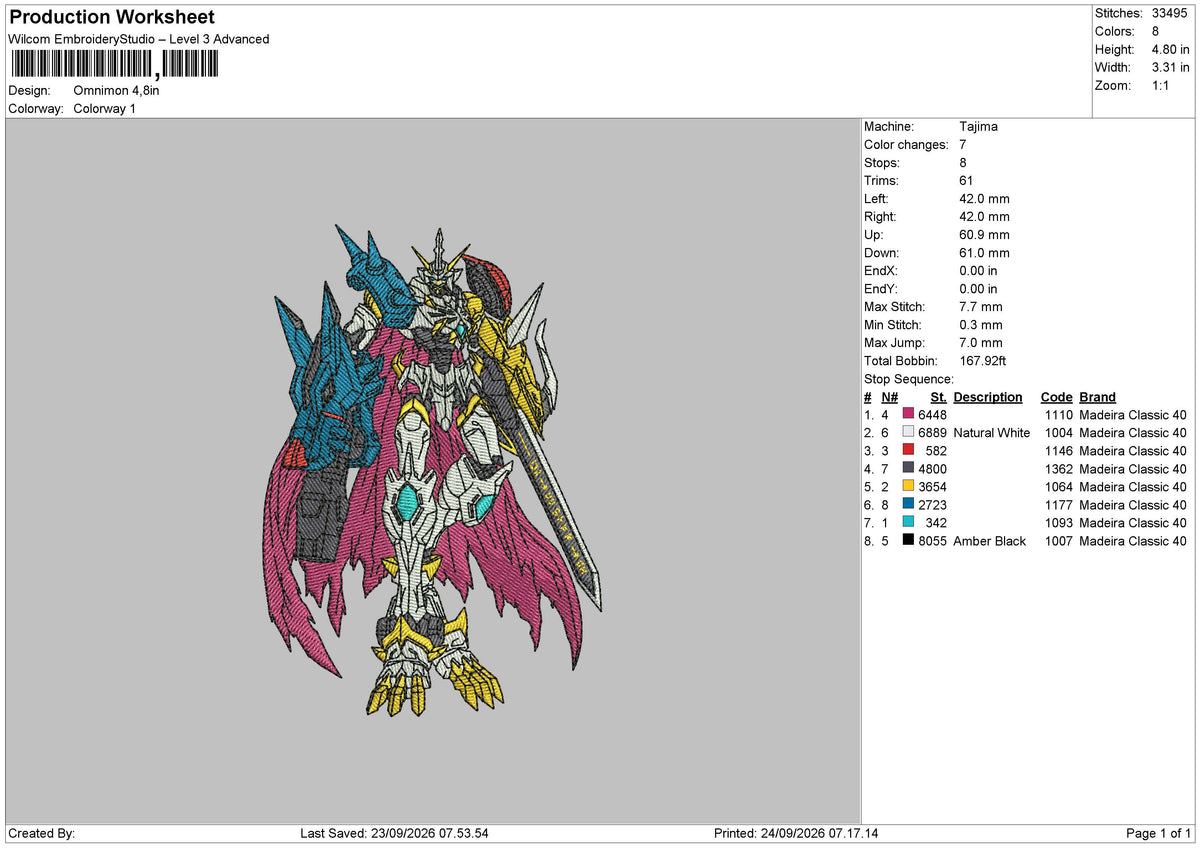Viewport: 1200px width, 848px height.
Task: Click the Amber Black color swatch
Action: click(908, 541)
